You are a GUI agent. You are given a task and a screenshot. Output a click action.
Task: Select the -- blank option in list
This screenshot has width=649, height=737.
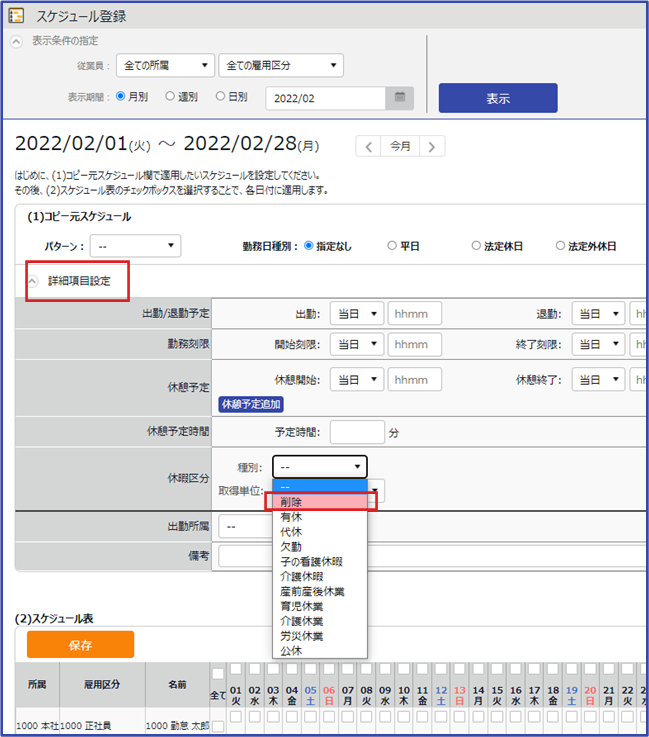tap(320, 486)
